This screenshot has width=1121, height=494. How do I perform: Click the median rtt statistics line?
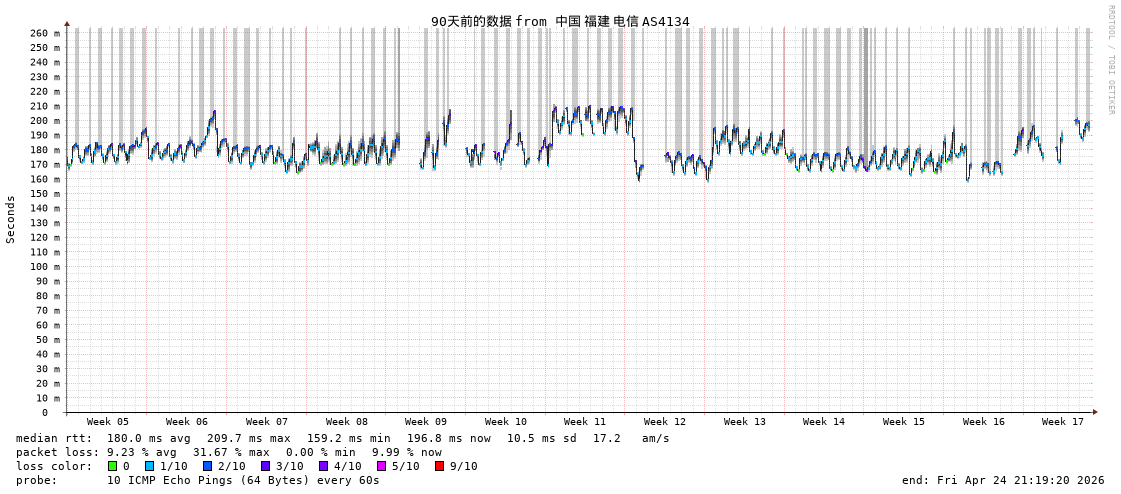point(343,438)
